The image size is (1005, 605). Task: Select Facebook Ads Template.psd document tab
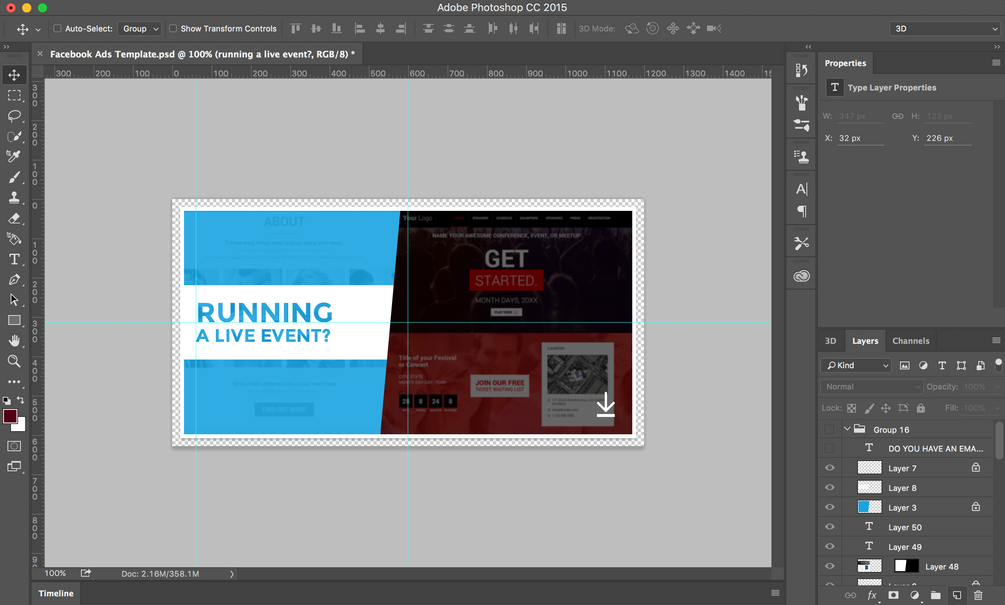(202, 54)
